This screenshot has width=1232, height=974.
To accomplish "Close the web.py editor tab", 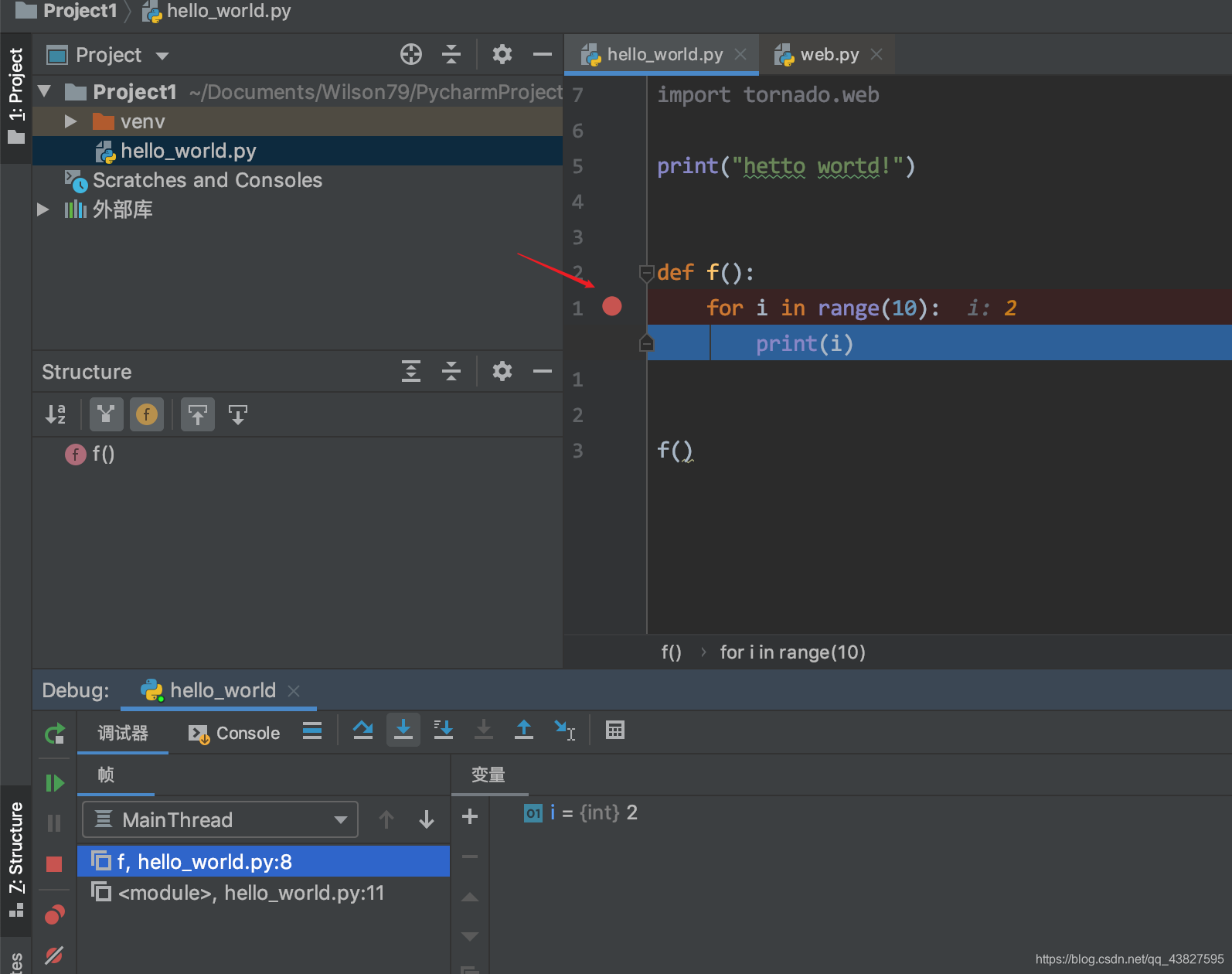I will tap(876, 54).
